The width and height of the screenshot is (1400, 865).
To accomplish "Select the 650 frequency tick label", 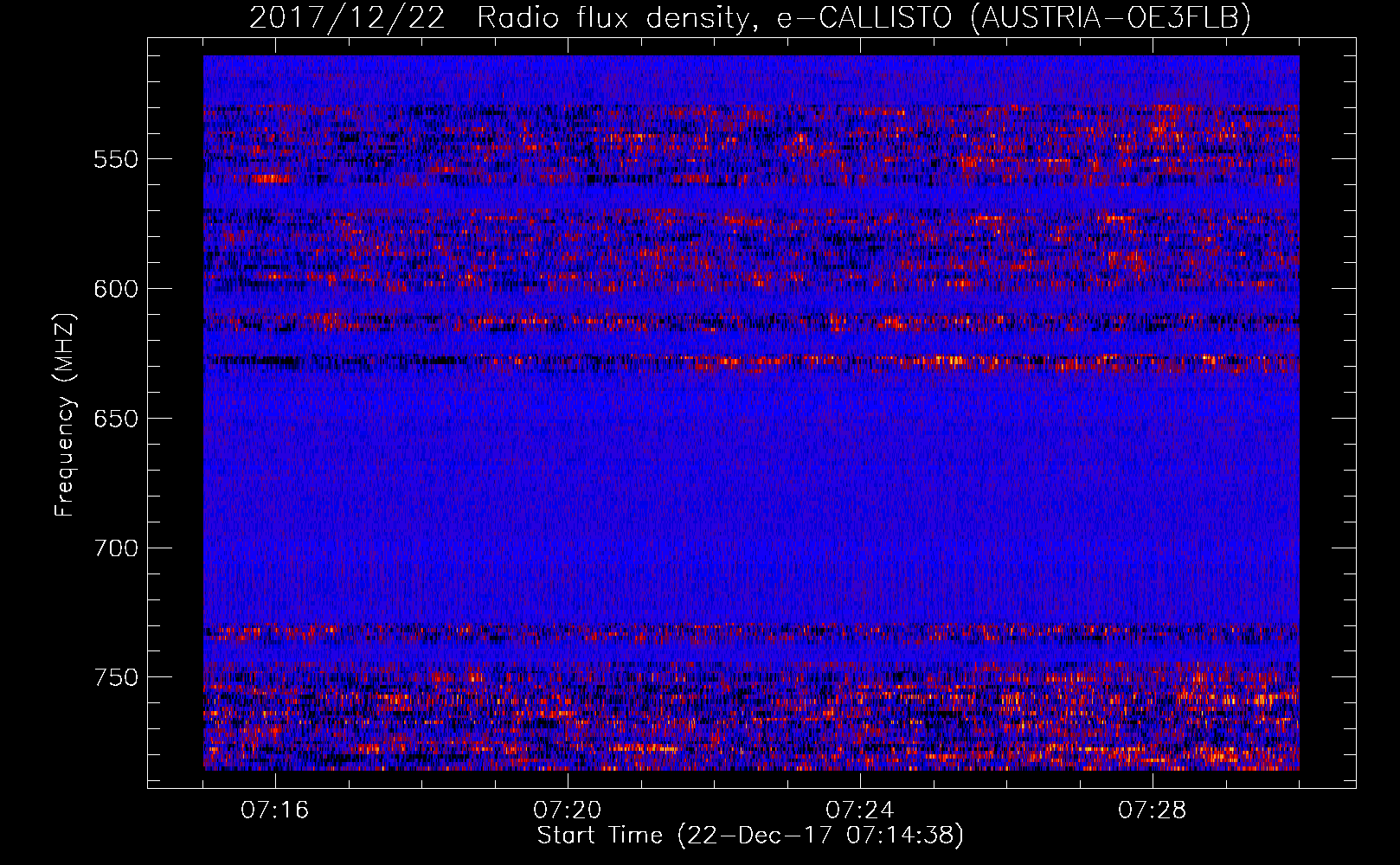I will [116, 419].
